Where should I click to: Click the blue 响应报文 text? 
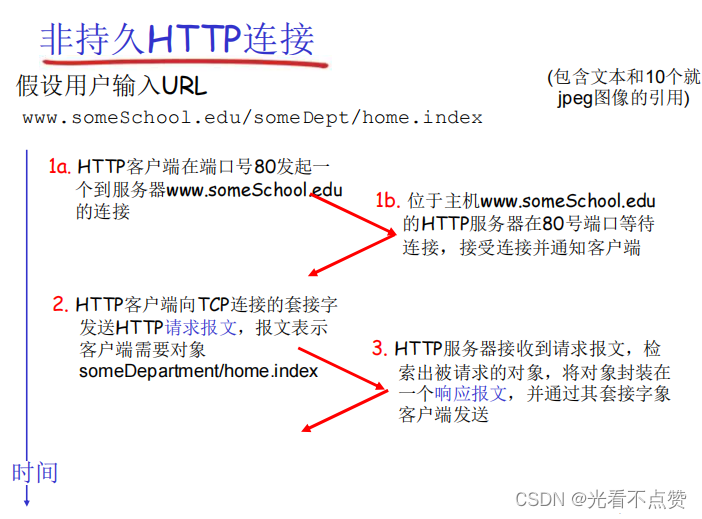[471, 394]
